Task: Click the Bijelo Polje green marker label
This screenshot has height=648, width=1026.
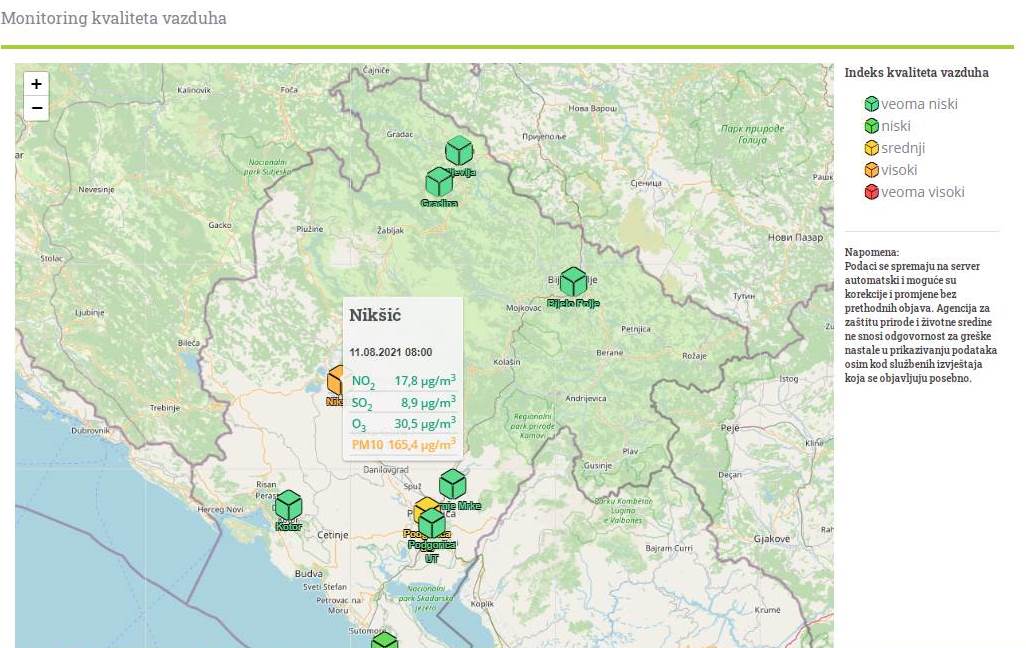Action: pos(573,303)
